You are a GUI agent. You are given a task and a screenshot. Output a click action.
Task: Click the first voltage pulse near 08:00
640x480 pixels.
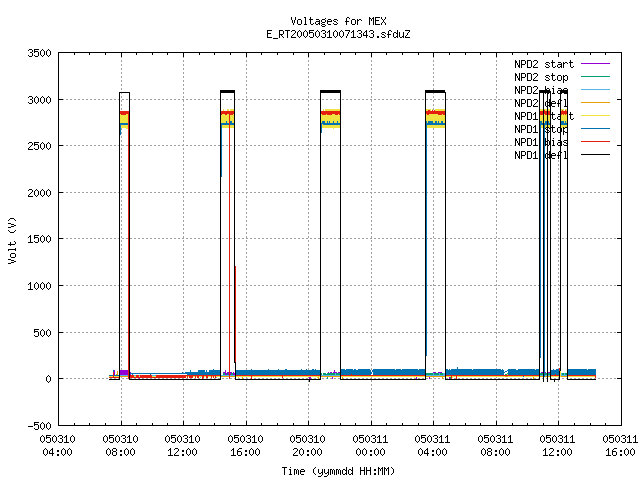click(124, 236)
